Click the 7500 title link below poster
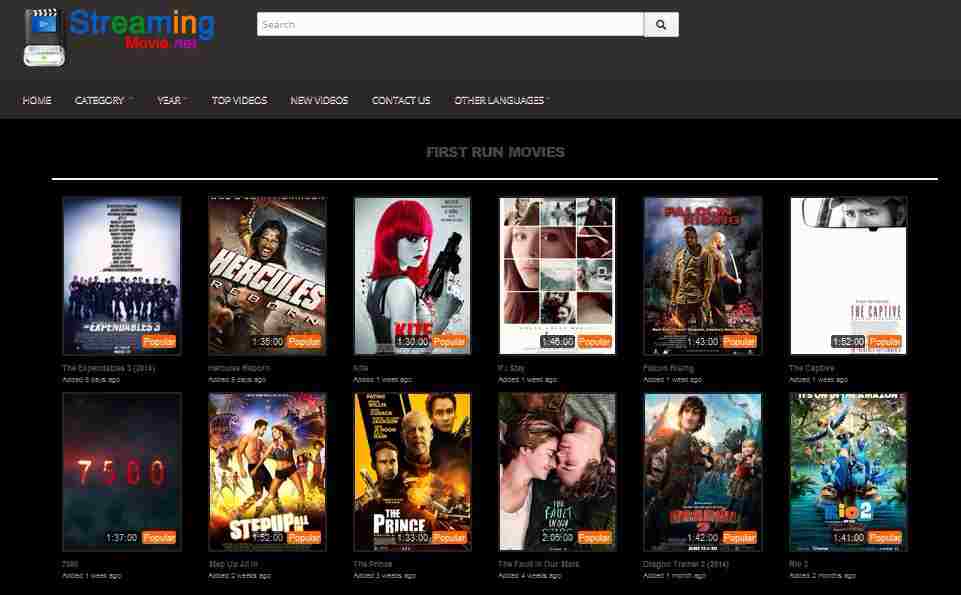 tap(70, 564)
